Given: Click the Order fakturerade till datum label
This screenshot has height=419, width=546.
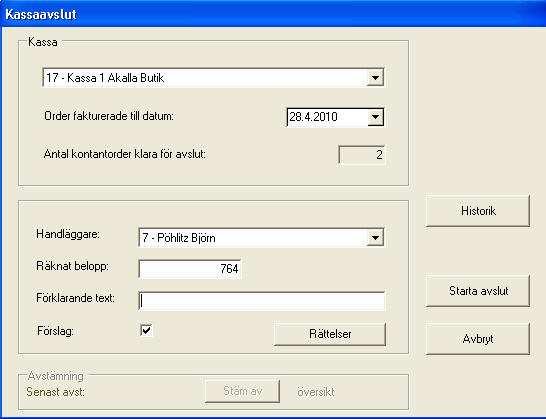Looking at the screenshot, I should [x=109, y=116].
